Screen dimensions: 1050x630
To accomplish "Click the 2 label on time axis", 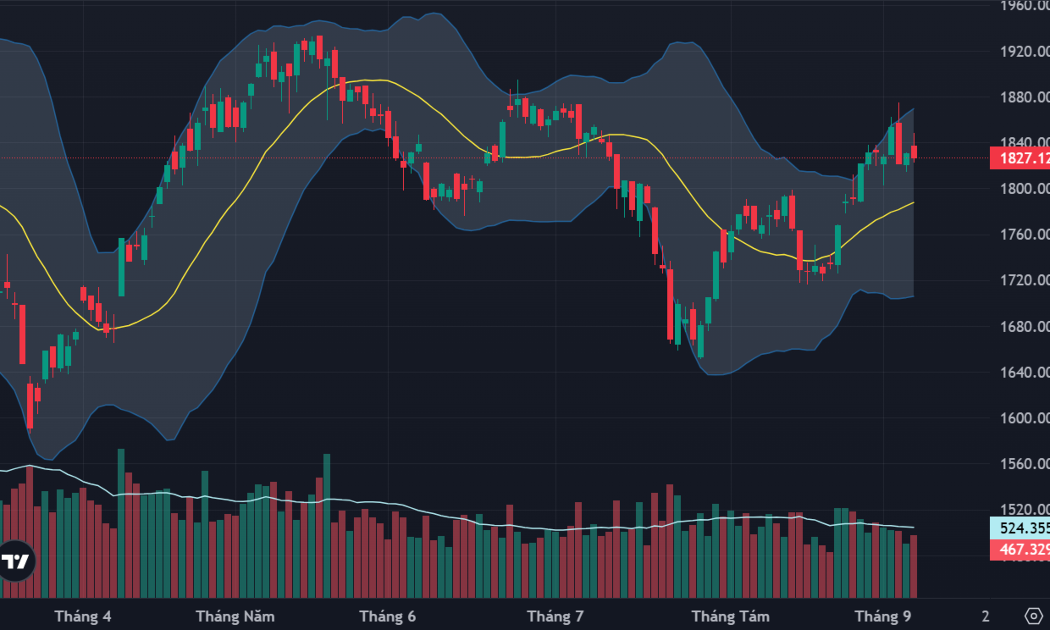I will (986, 616).
